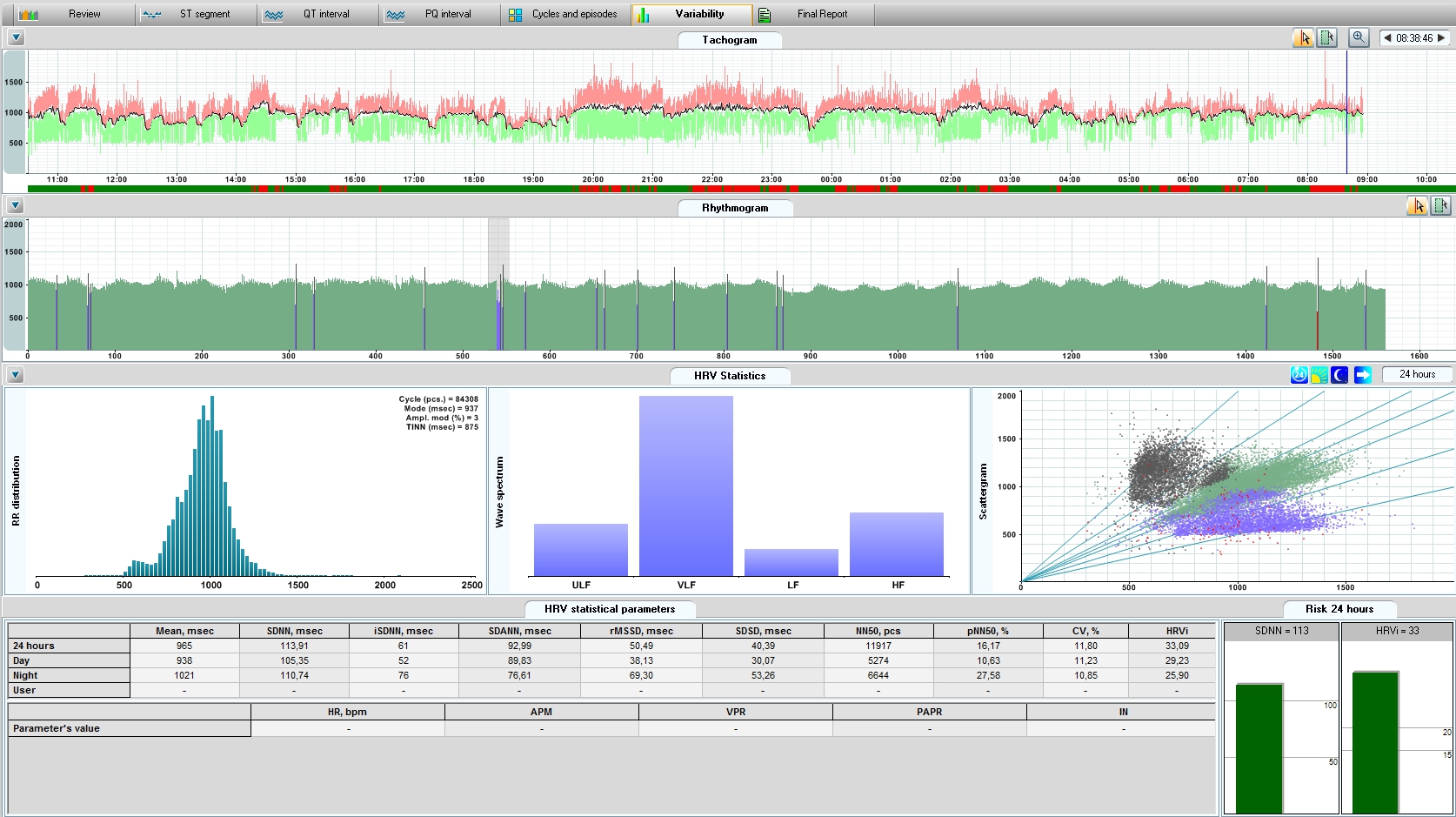Click the Tachogram panel title
Image resolution: width=1456 pixels, height=817 pixels.
point(730,40)
